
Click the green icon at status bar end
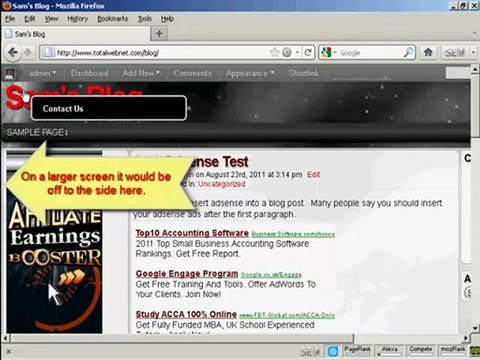[475, 351]
